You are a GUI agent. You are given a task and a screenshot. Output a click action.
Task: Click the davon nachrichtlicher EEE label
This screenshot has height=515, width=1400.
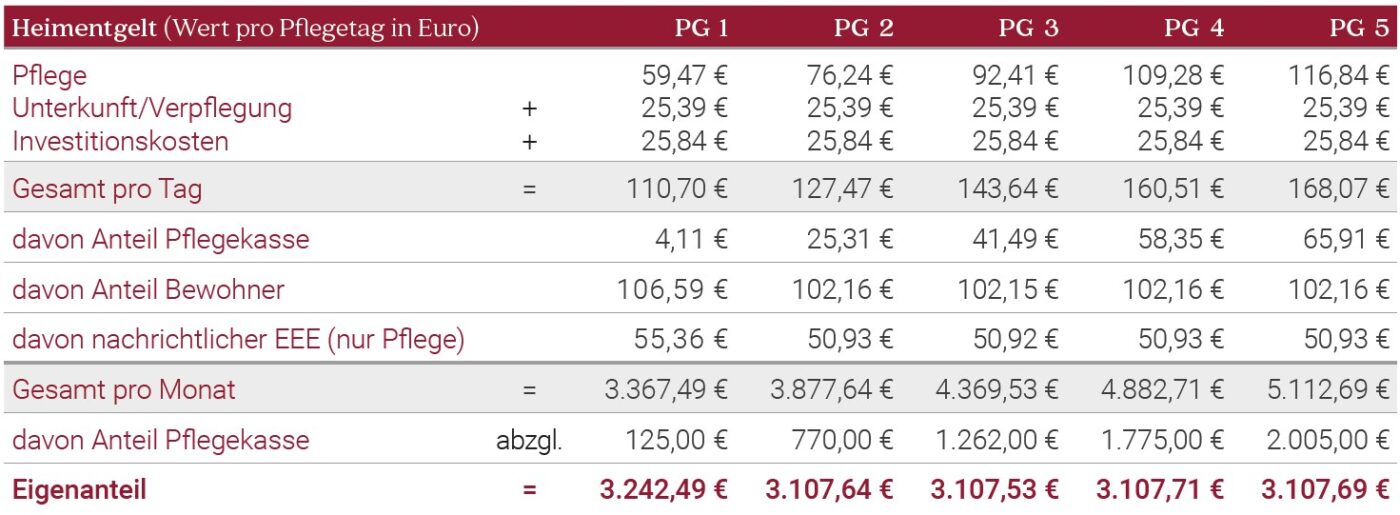click(x=239, y=340)
